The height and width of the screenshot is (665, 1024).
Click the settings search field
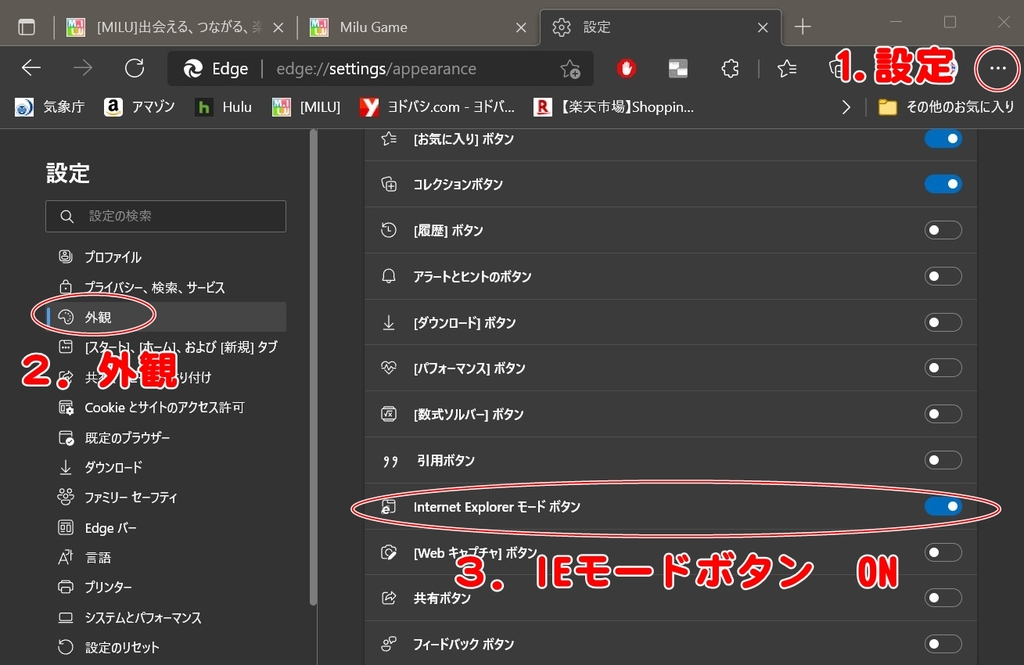[166, 216]
